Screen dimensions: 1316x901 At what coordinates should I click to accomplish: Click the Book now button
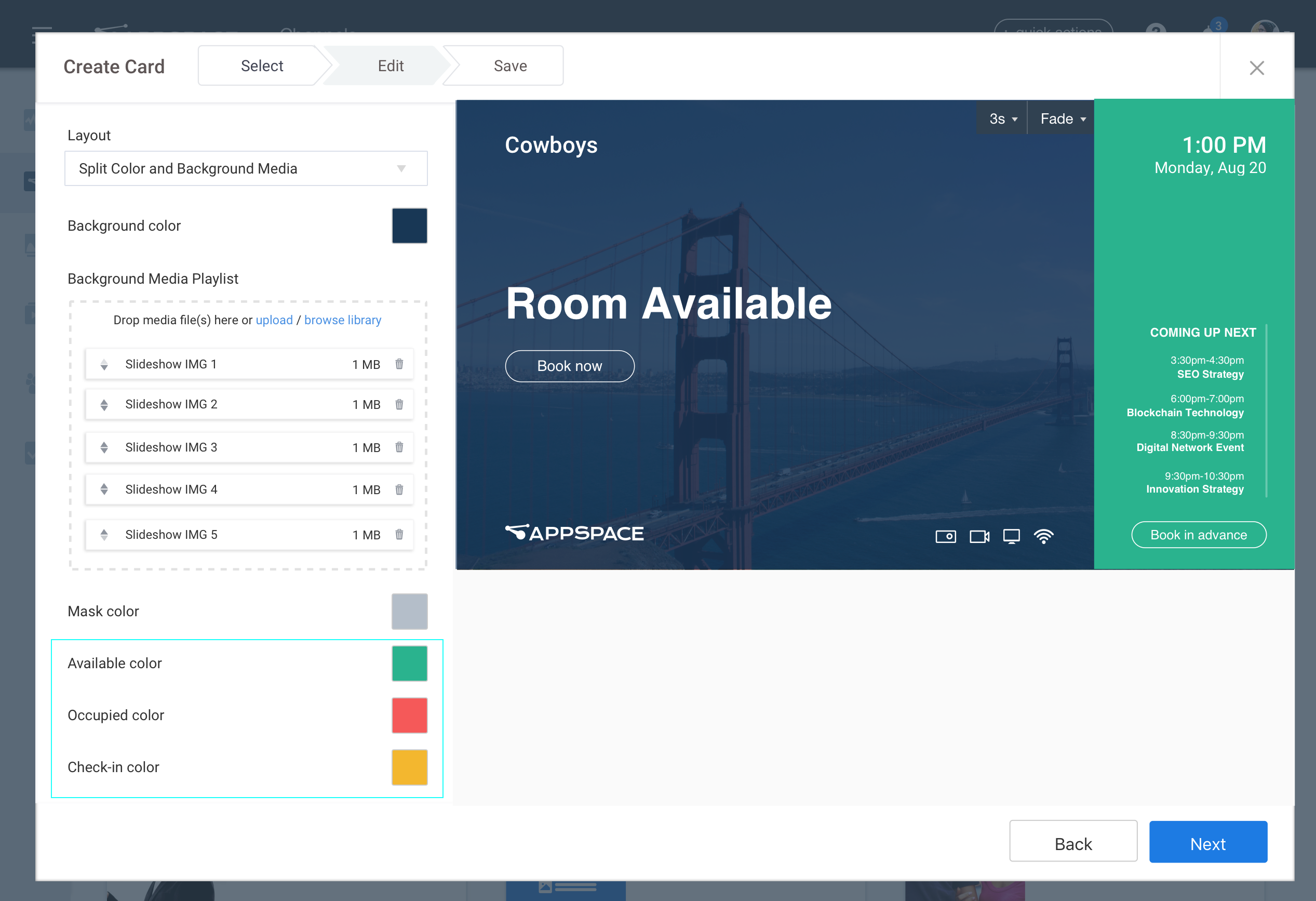pyautogui.click(x=570, y=366)
